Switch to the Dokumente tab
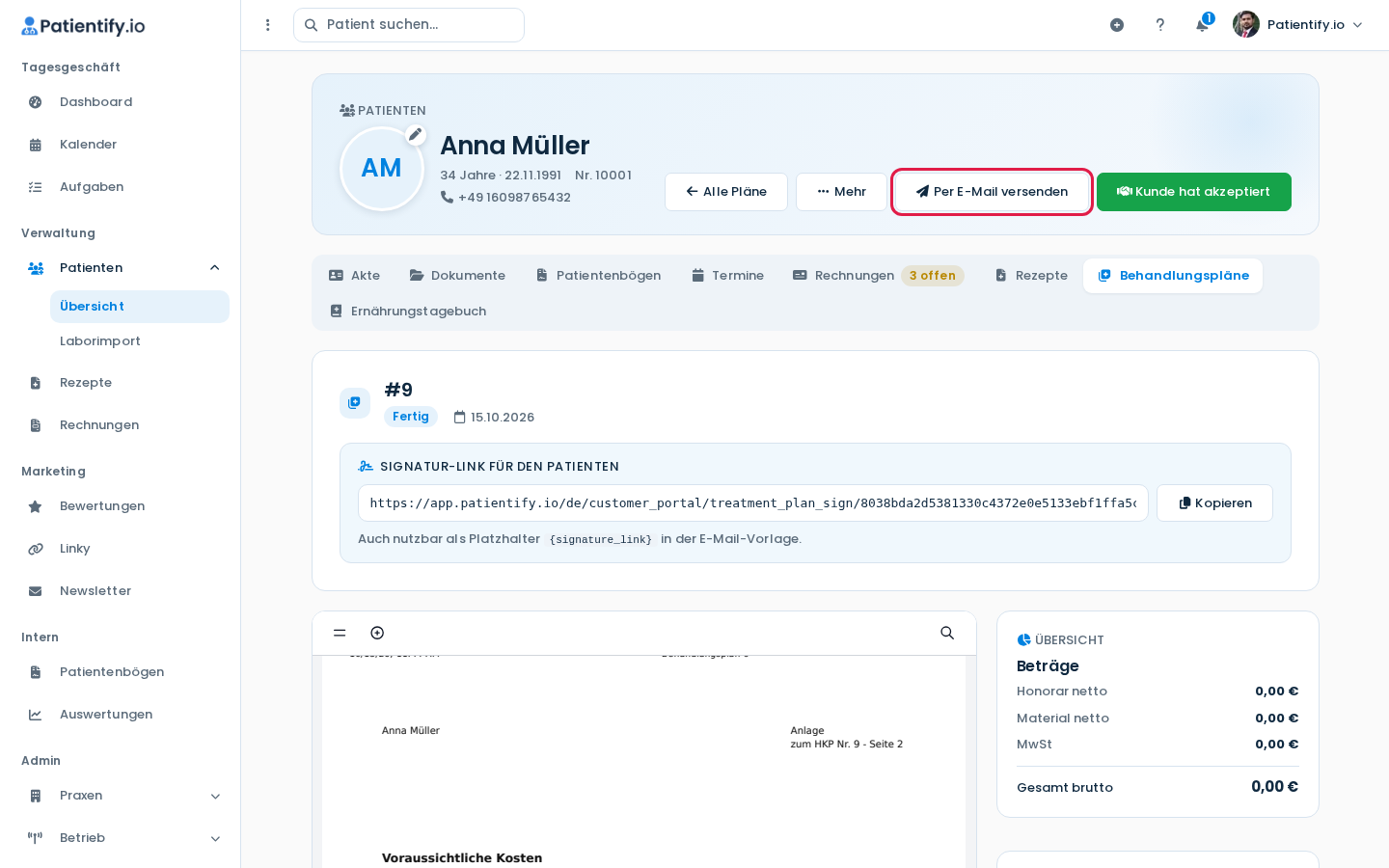 pos(457,276)
